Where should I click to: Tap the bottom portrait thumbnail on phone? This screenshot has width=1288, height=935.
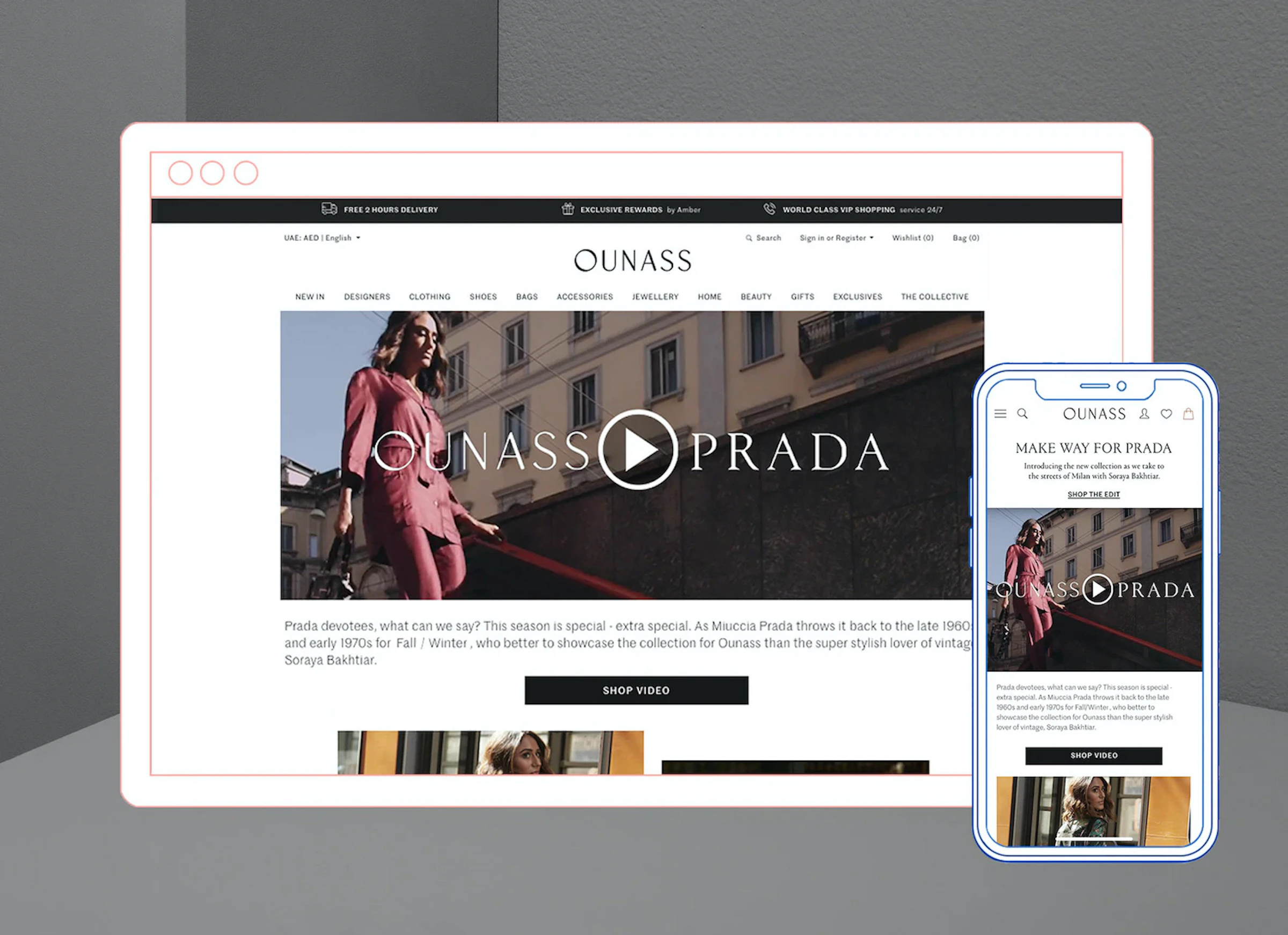click(1093, 811)
